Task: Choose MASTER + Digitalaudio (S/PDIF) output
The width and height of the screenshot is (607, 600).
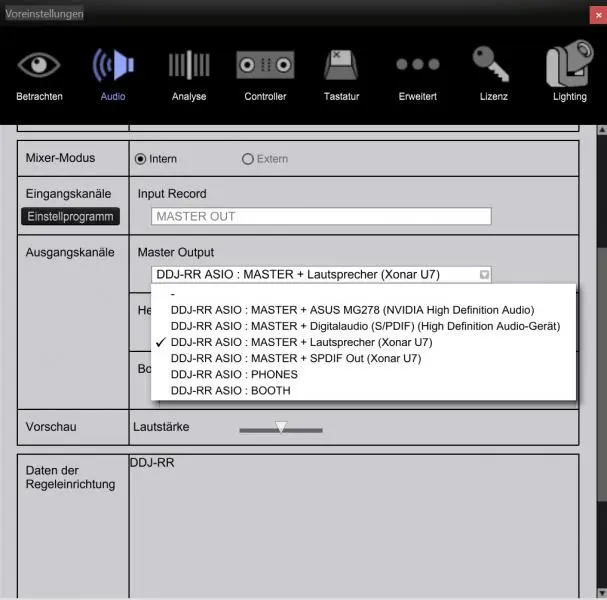Action: click(364, 326)
